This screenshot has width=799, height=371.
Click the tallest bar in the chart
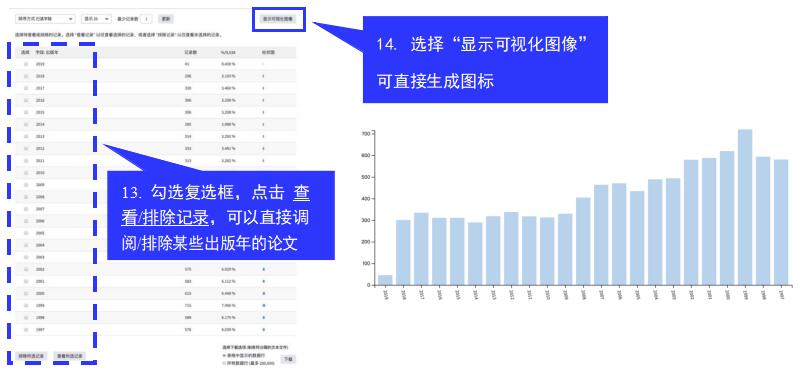745,207
